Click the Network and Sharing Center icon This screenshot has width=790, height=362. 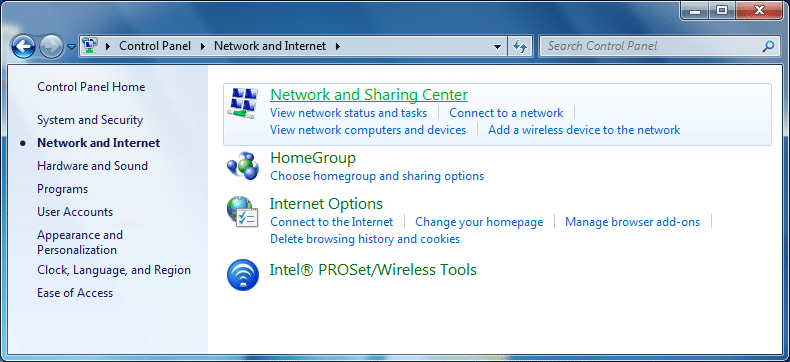pos(242,103)
